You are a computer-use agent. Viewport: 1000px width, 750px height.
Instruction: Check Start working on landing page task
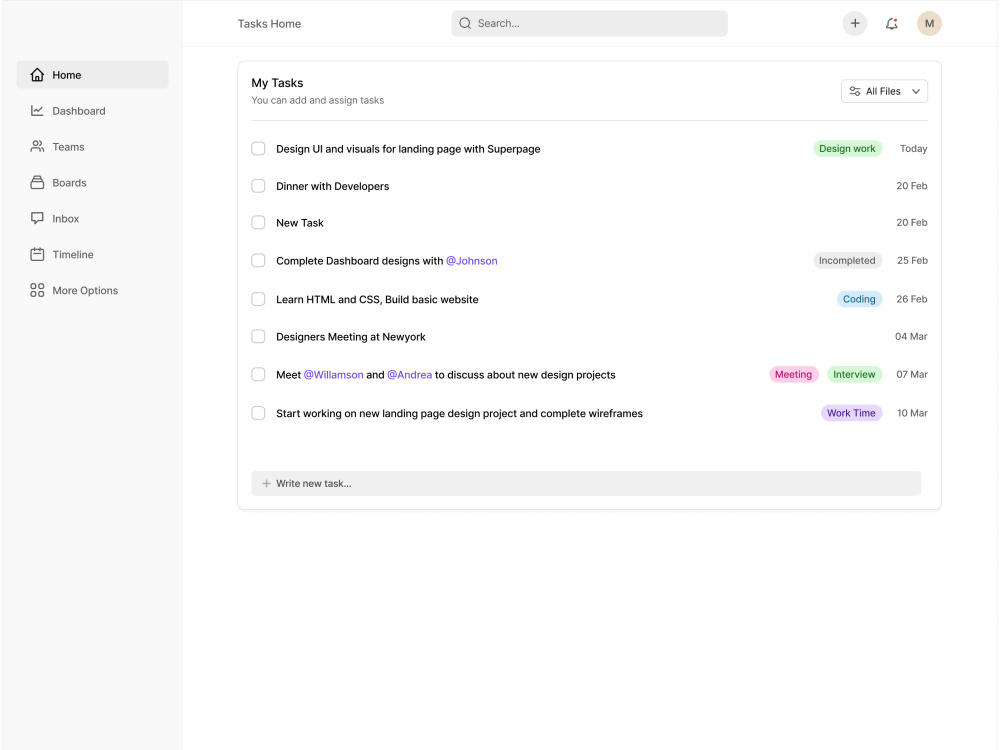pyautogui.click(x=258, y=413)
